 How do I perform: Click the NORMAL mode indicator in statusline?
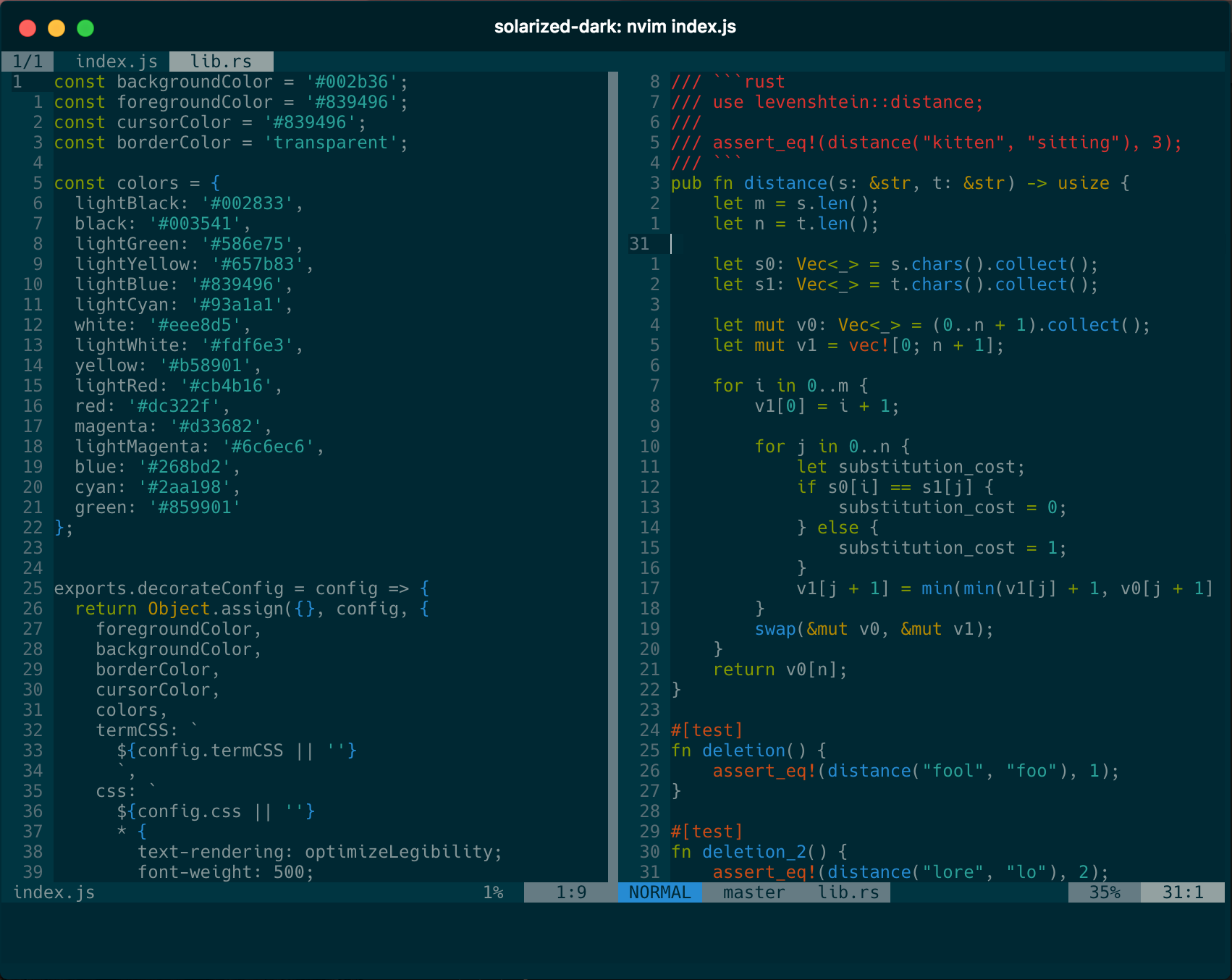click(x=658, y=892)
